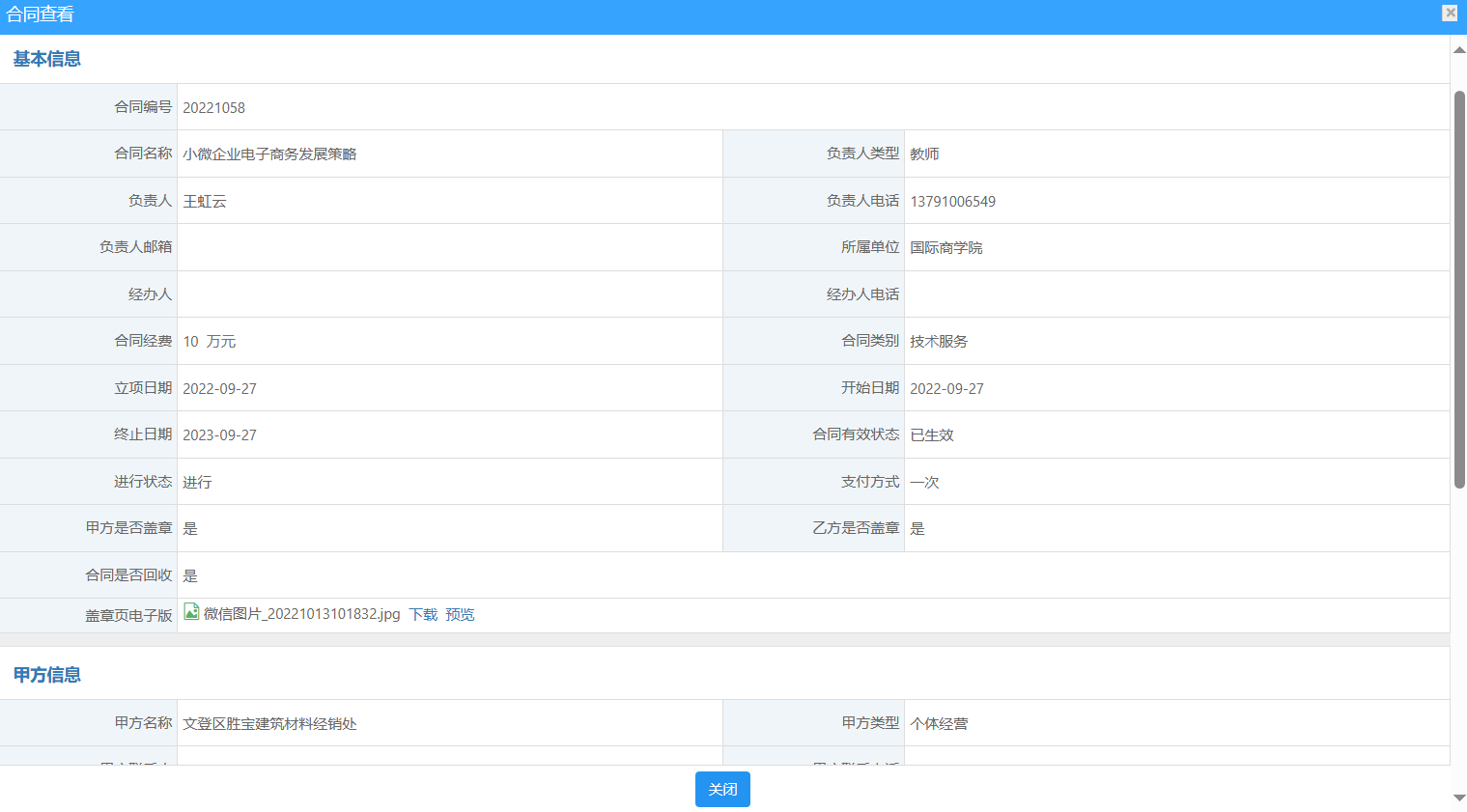Click the image file icon beside 微信图片
Image resolution: width=1467 pixels, height=812 pixels.
191,612
